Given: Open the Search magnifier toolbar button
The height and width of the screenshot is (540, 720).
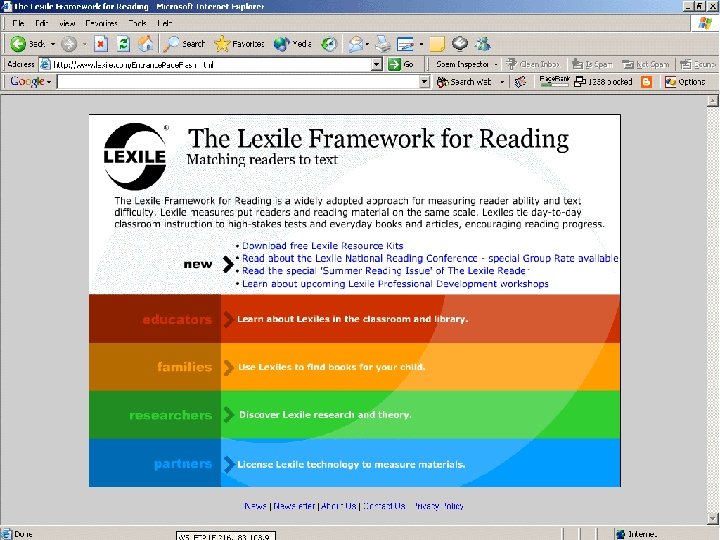Looking at the screenshot, I should 185,44.
